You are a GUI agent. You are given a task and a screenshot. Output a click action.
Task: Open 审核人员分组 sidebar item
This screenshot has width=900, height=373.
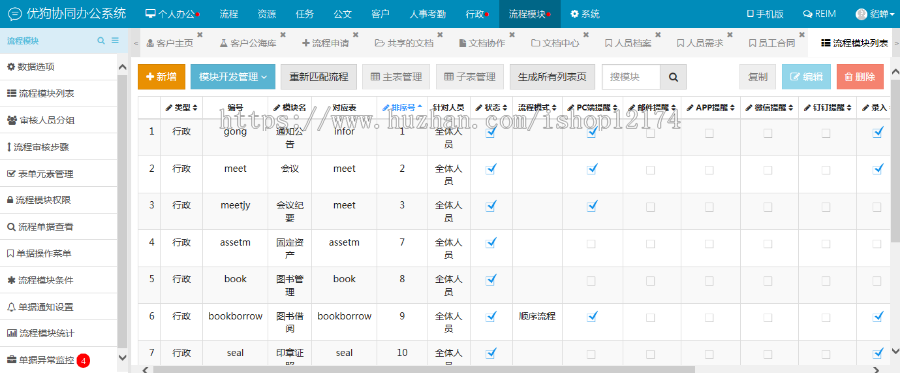tap(59, 121)
